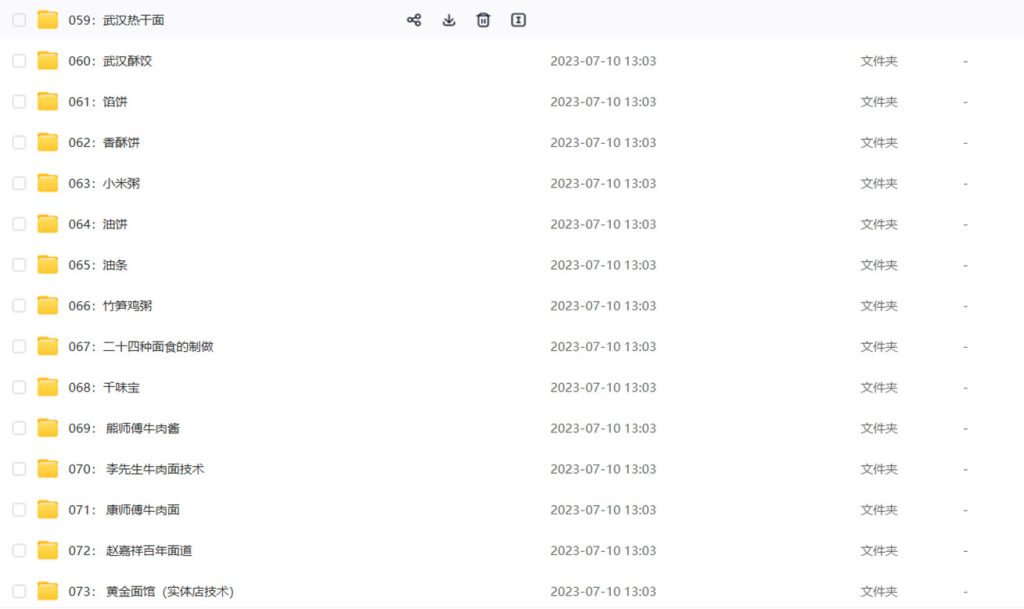Image resolution: width=1024 pixels, height=609 pixels.
Task: Click the 2023-07-10 13:03 date for 073 黄金面馆
Action: click(603, 591)
